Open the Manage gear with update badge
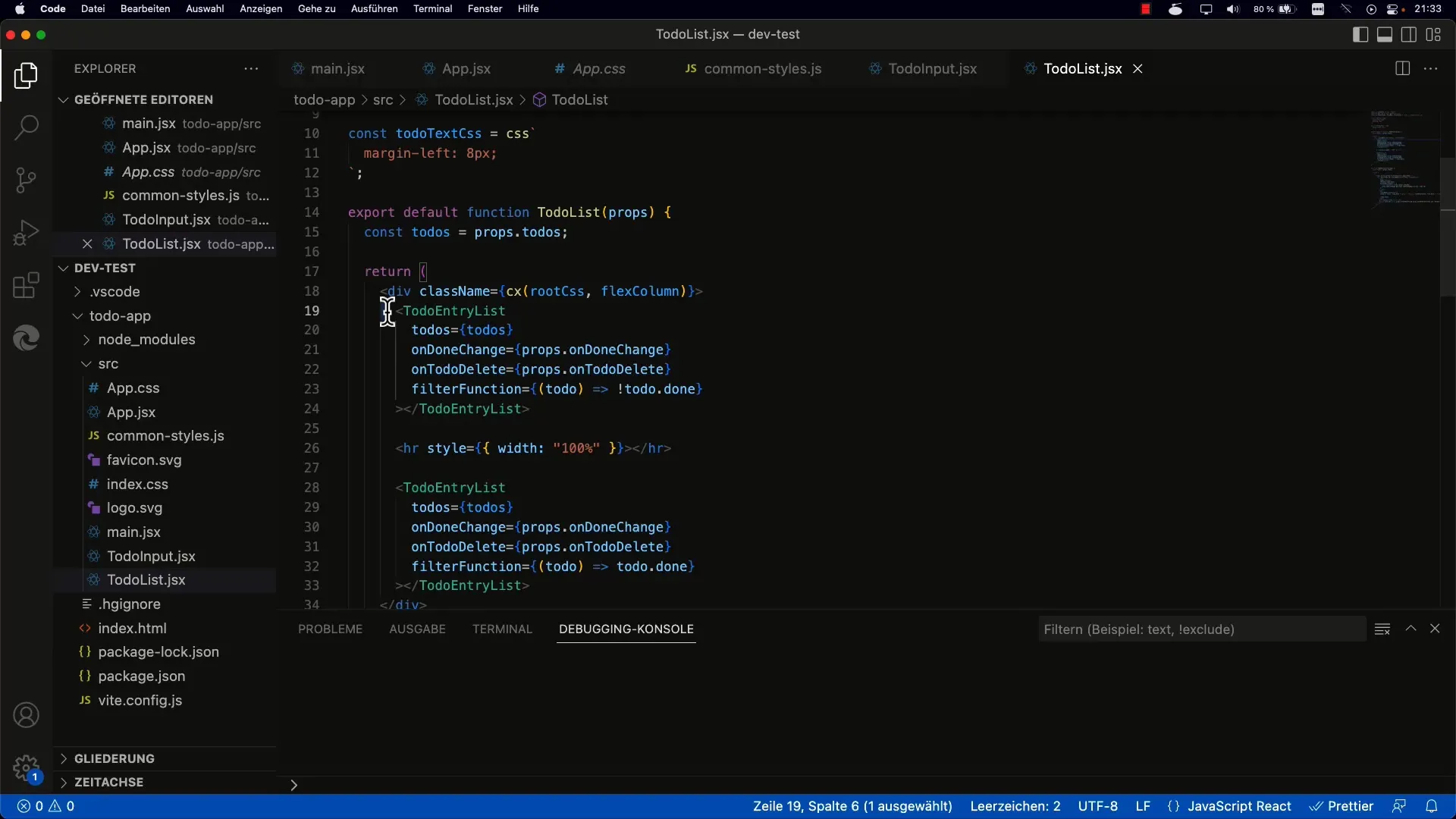 26,767
